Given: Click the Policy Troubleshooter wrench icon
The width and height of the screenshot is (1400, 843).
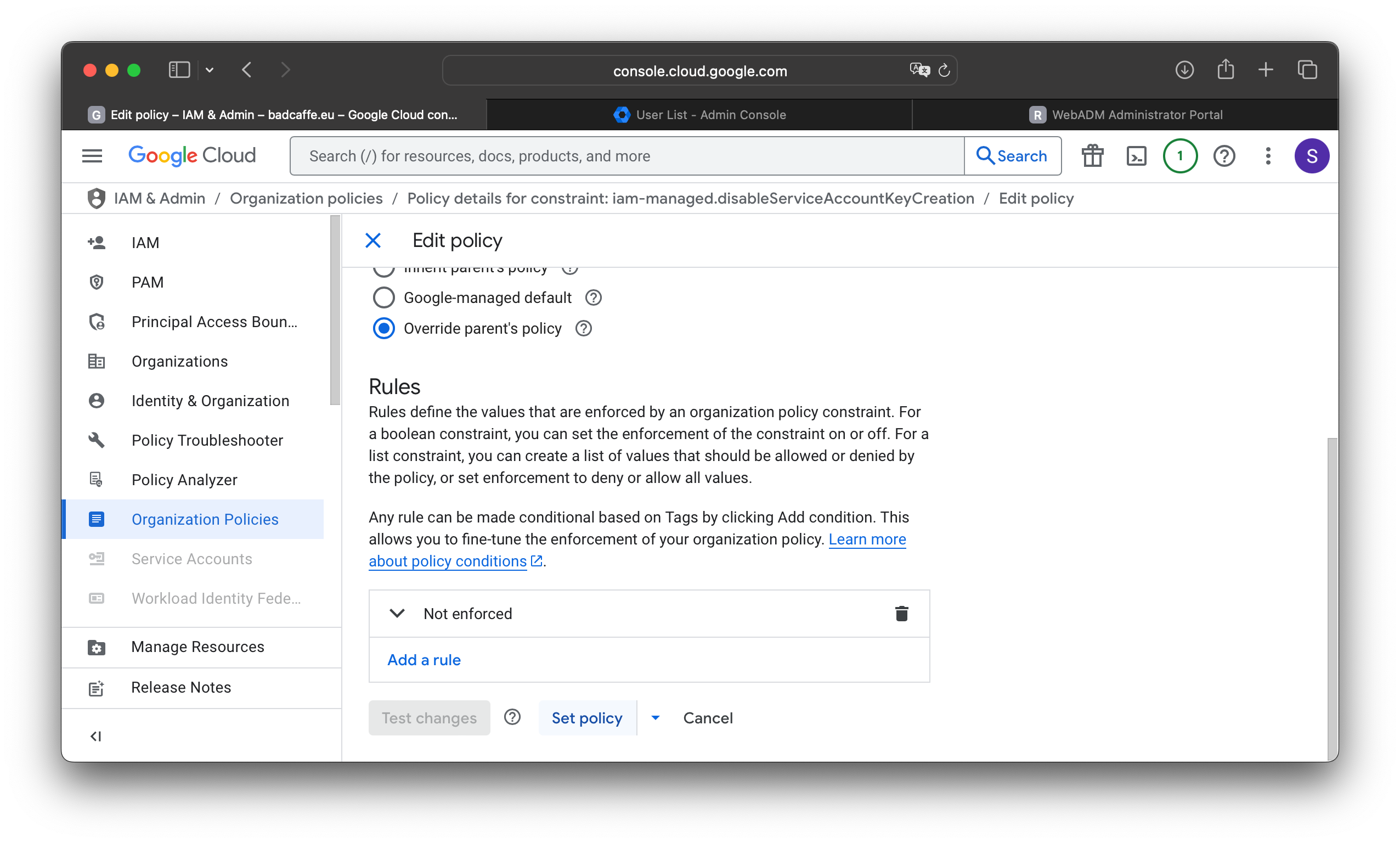Looking at the screenshot, I should (97, 440).
